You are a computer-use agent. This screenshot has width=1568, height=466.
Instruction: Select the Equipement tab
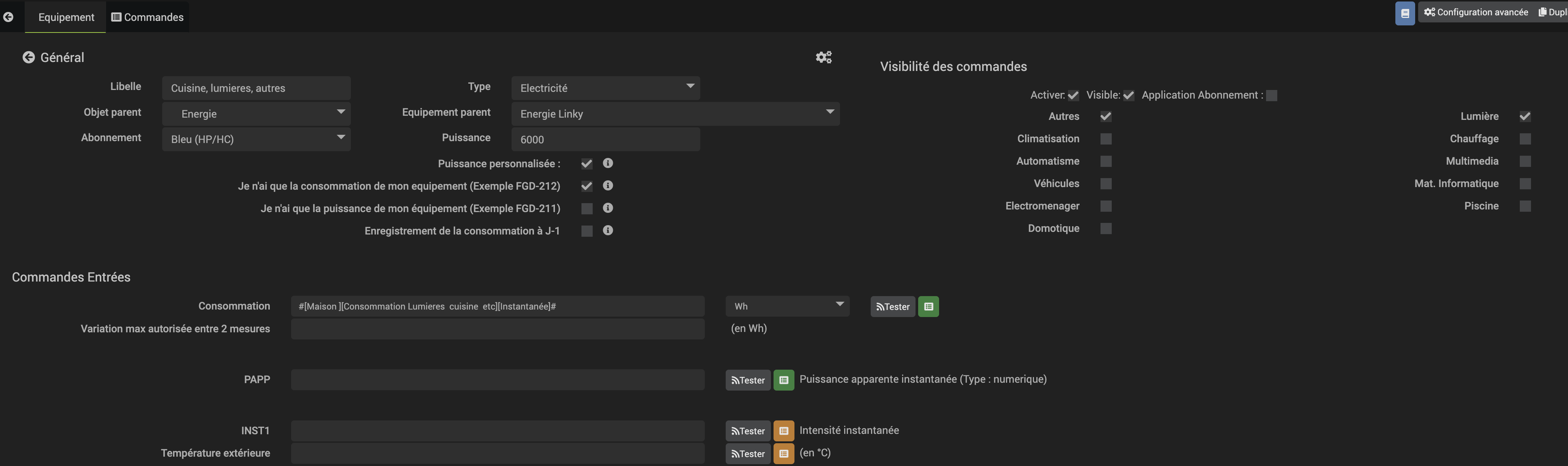[x=66, y=17]
